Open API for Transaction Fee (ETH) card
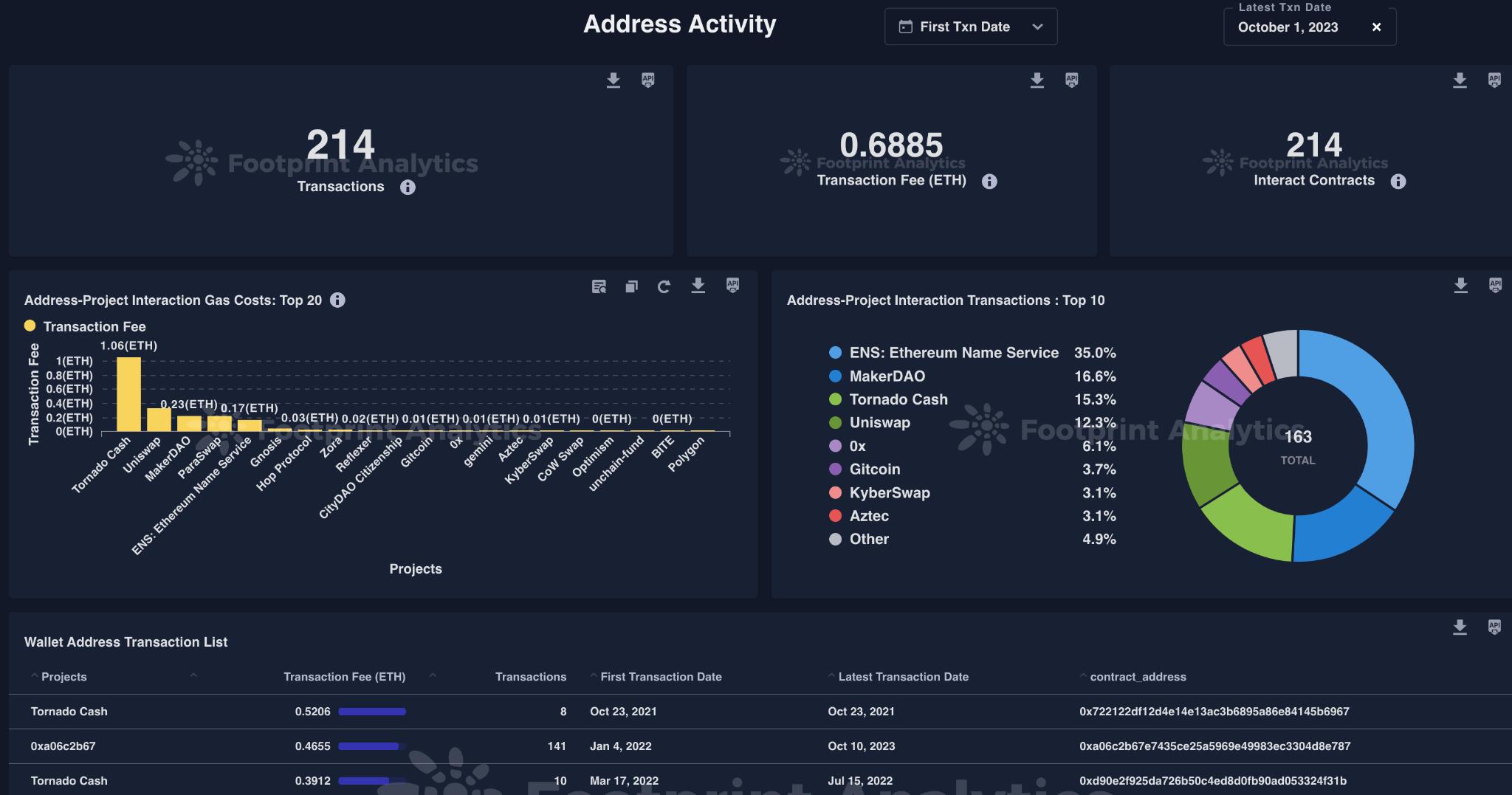1512x795 pixels. [x=1071, y=80]
